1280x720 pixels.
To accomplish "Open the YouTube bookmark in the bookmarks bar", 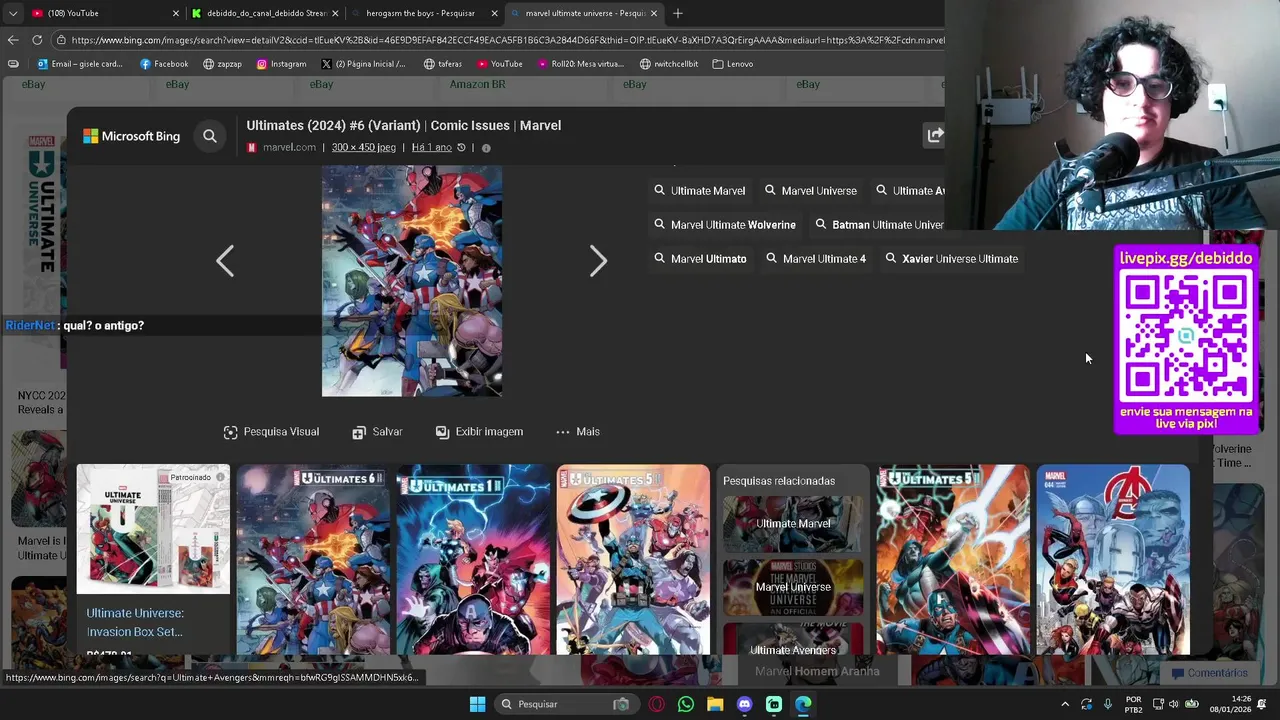I will [499, 64].
